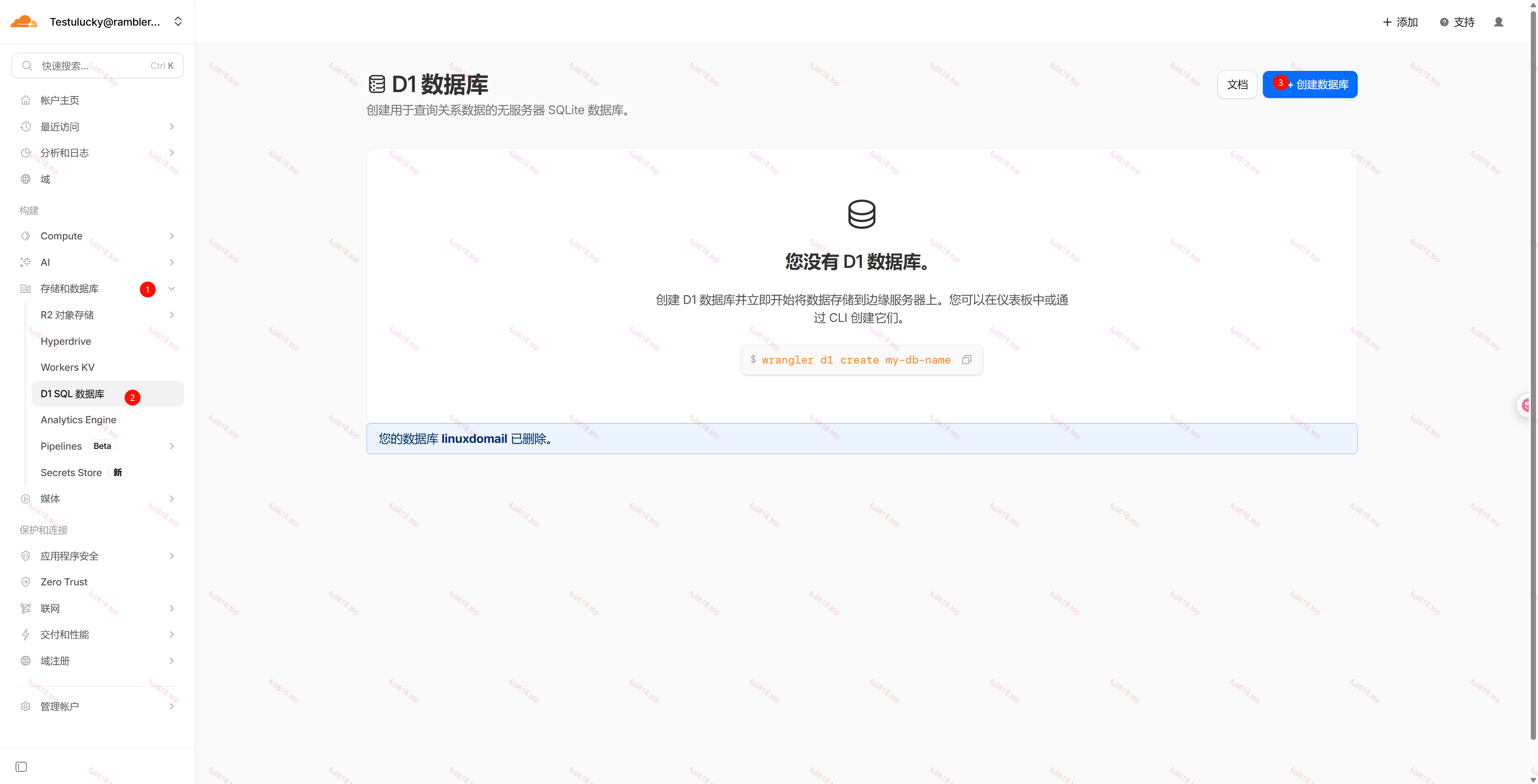The image size is (1538, 784).
Task: Expand the 应用程序安全 chevron
Action: click(x=171, y=556)
